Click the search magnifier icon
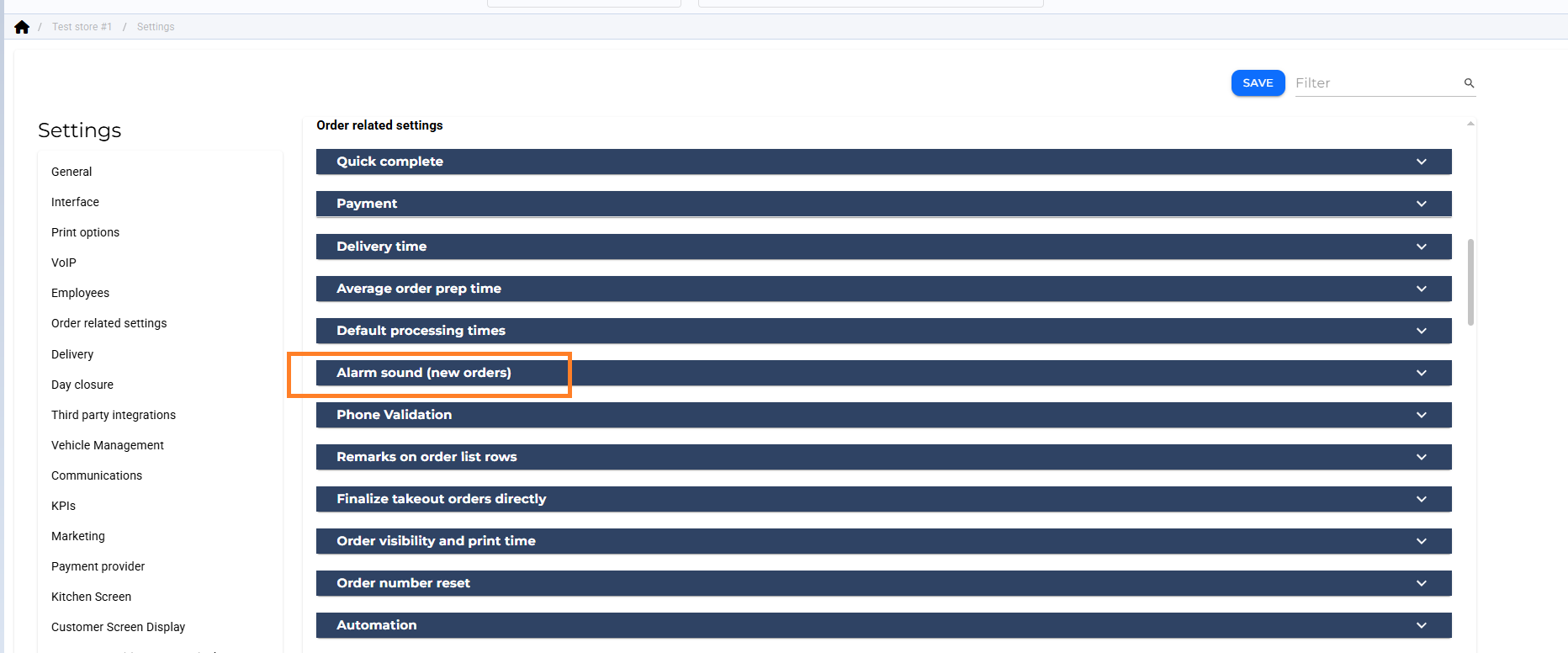Viewport: 1568px width, 653px height. coord(1469,83)
